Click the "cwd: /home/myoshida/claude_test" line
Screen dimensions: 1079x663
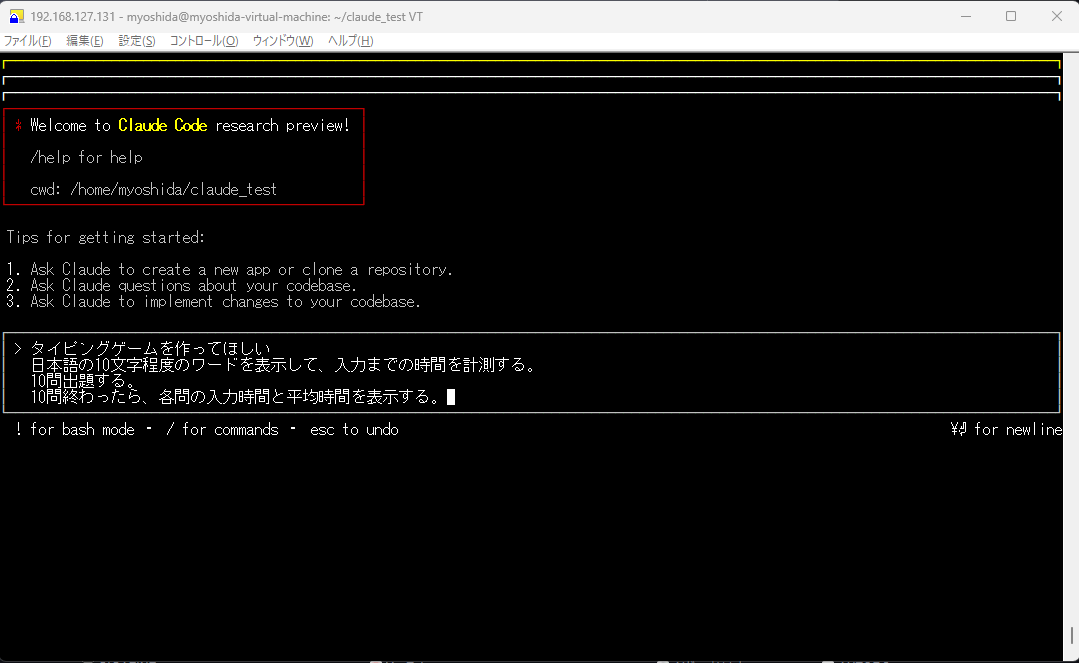point(153,190)
